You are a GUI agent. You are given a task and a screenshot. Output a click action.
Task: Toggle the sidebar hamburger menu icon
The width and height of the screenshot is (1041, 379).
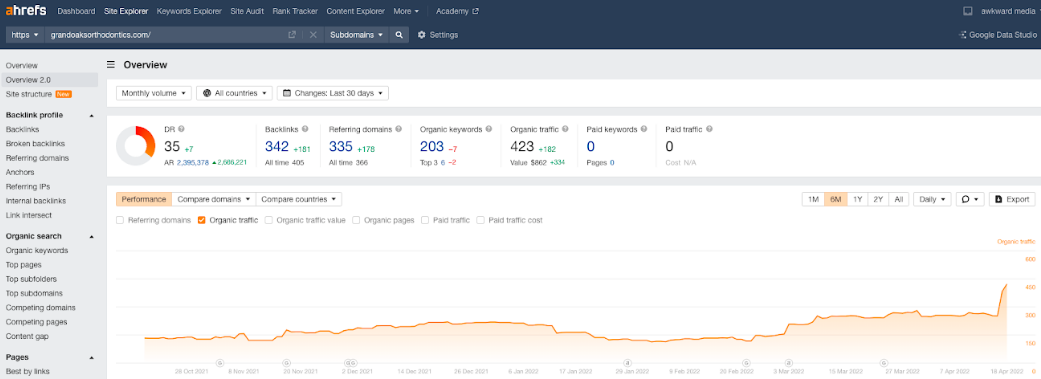click(x=111, y=64)
